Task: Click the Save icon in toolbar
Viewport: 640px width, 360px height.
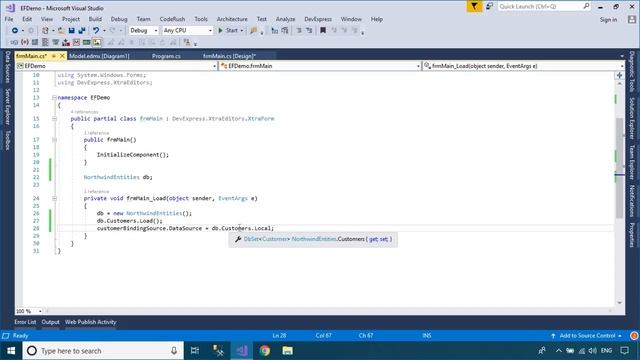Action: (71, 31)
